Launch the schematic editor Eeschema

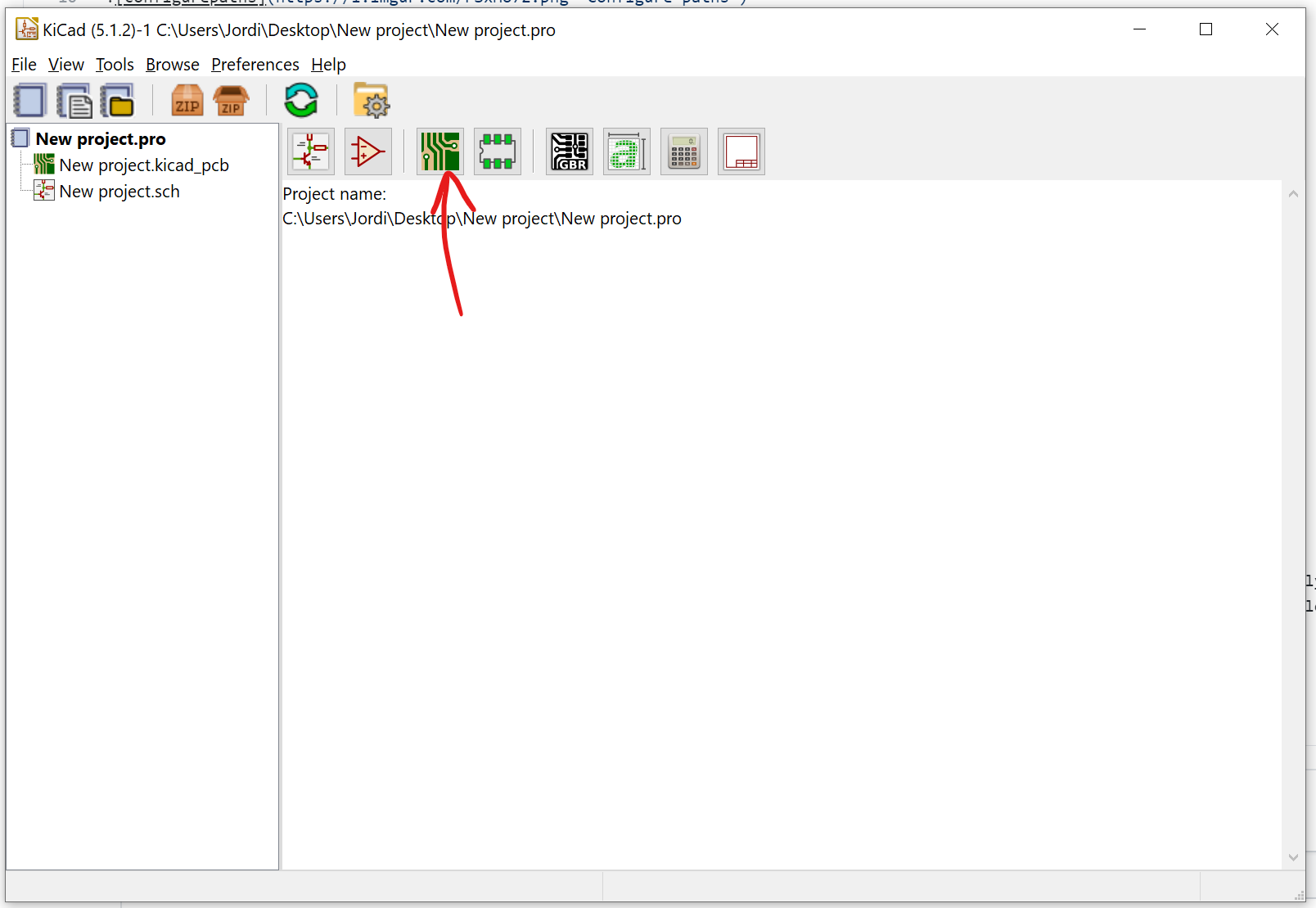tap(311, 151)
